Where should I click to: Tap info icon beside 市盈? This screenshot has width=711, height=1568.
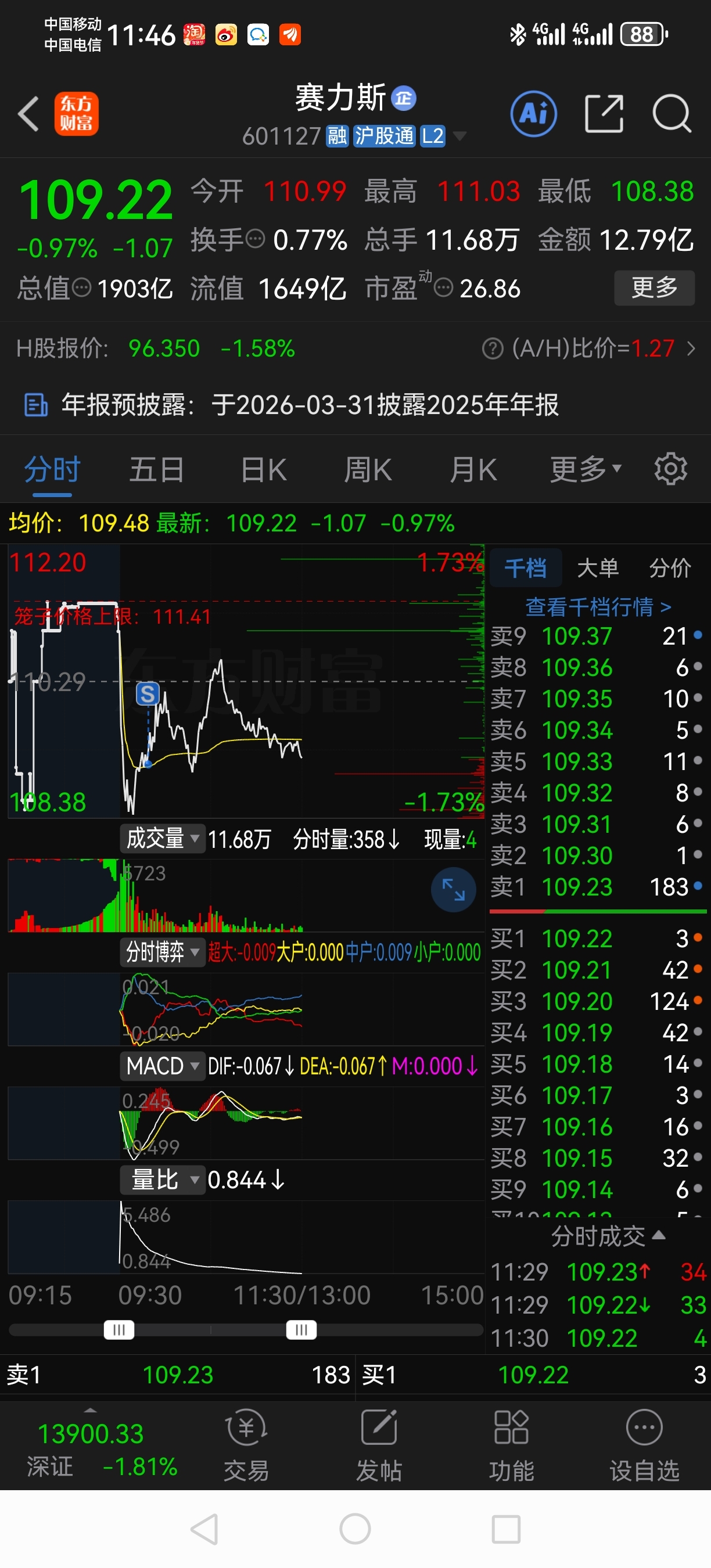(x=443, y=287)
